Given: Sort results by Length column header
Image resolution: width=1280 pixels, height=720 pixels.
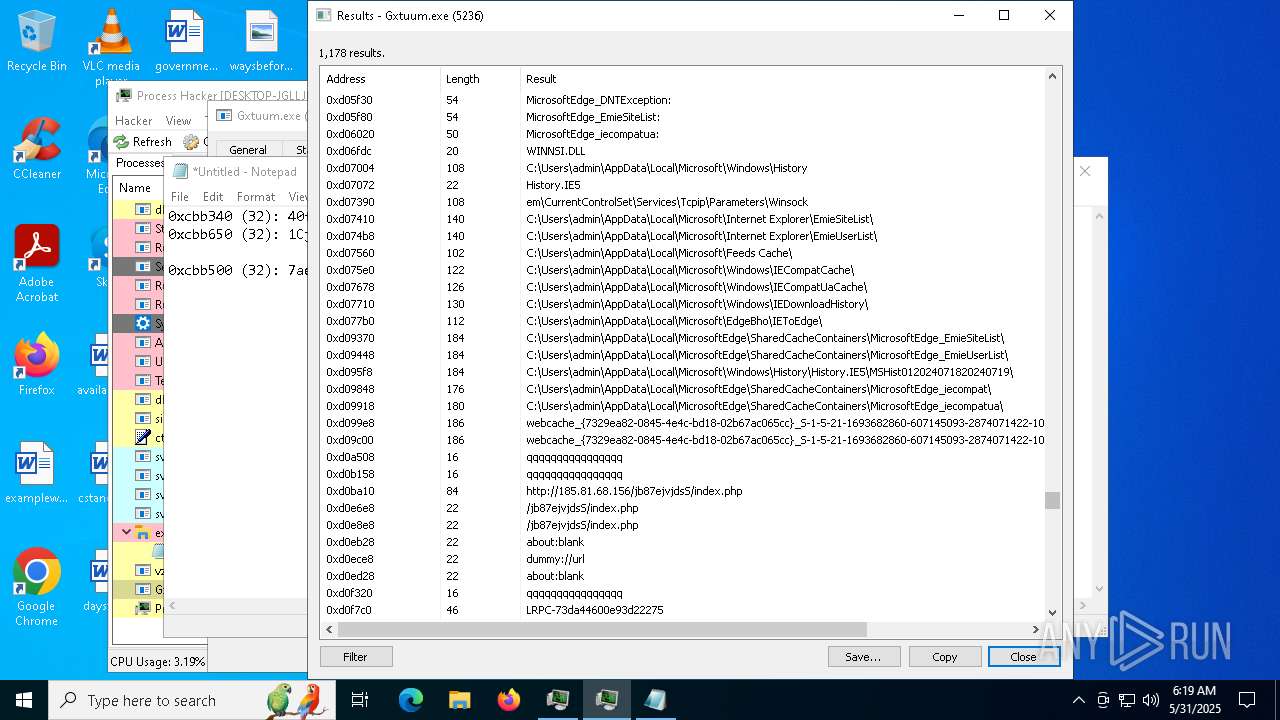Looking at the screenshot, I should pyautogui.click(x=481, y=79).
